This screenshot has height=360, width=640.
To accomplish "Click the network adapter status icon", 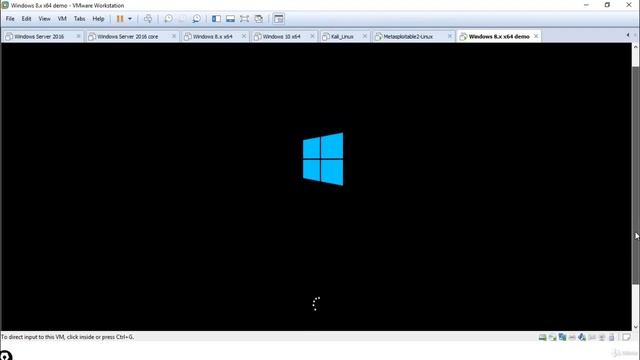I will 562,337.
